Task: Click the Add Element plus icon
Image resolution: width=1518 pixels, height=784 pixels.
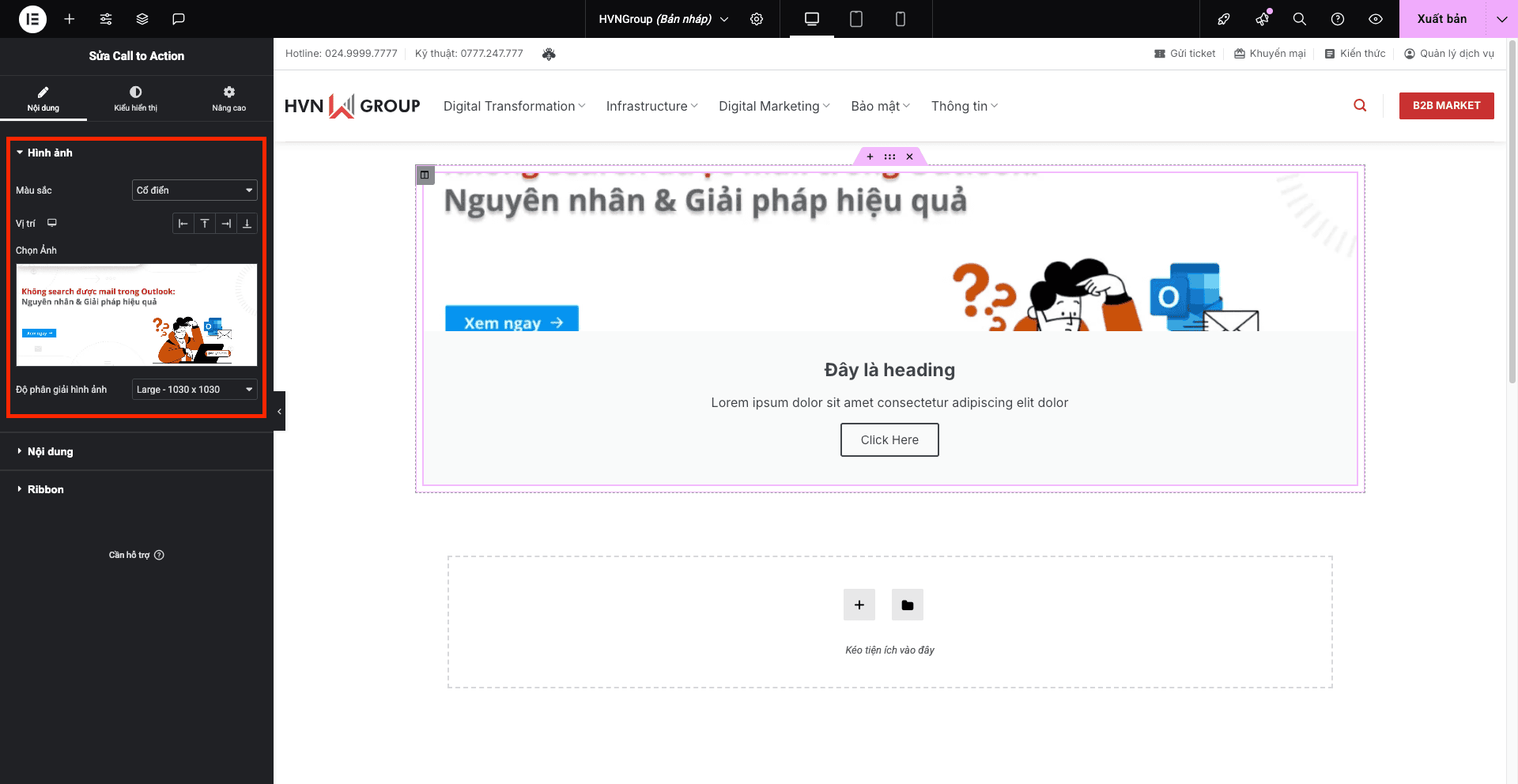Action: [x=69, y=19]
